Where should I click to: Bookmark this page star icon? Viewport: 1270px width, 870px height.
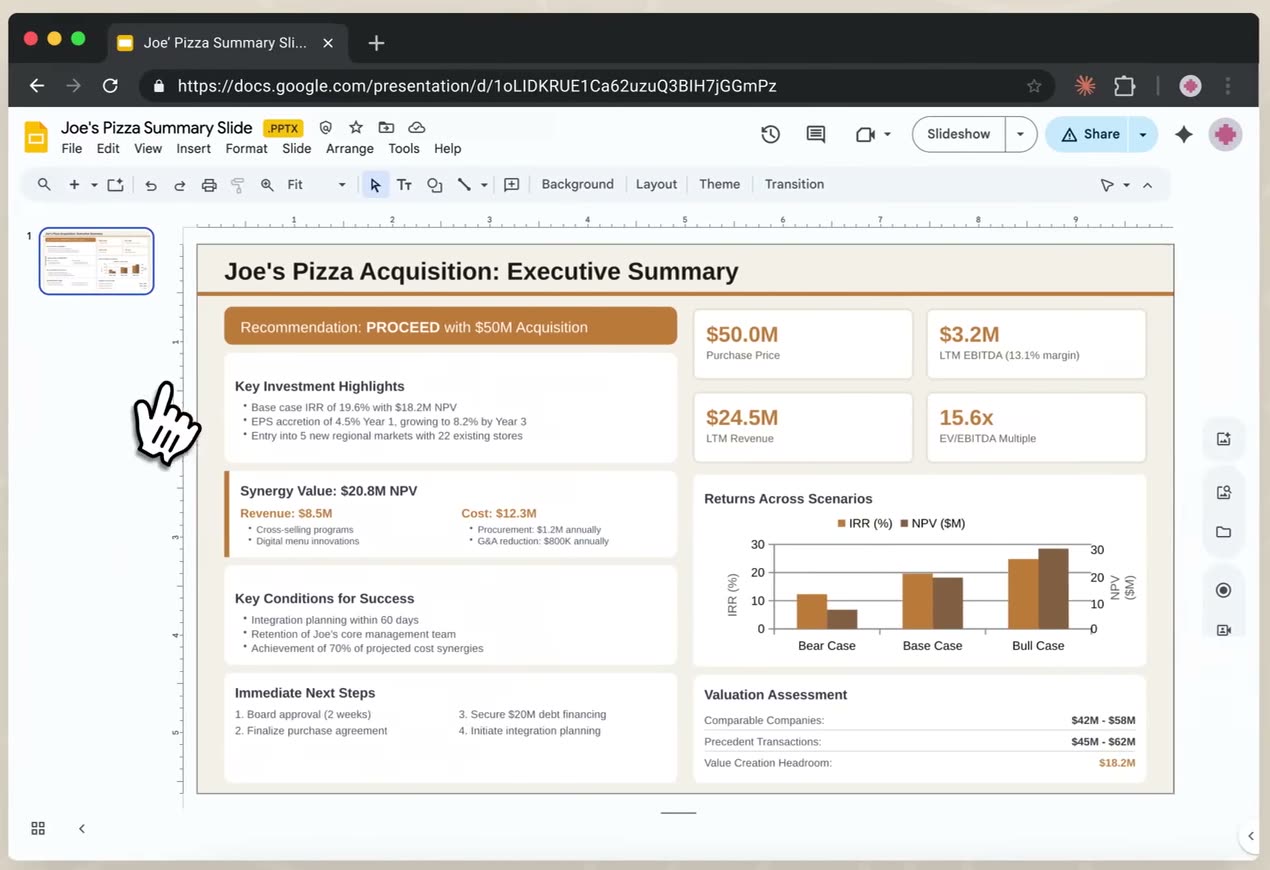(1034, 86)
